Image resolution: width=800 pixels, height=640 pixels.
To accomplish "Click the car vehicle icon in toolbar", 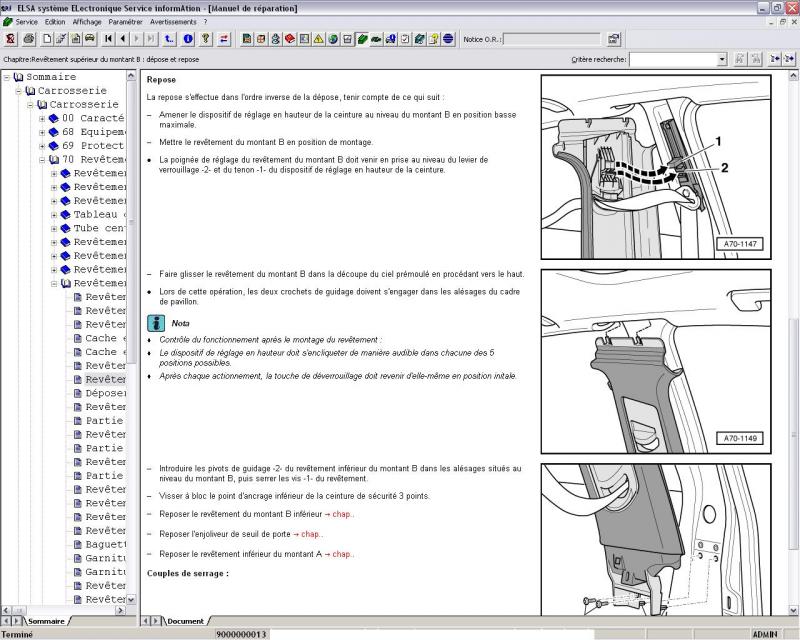I will pyautogui.click(x=90, y=39).
